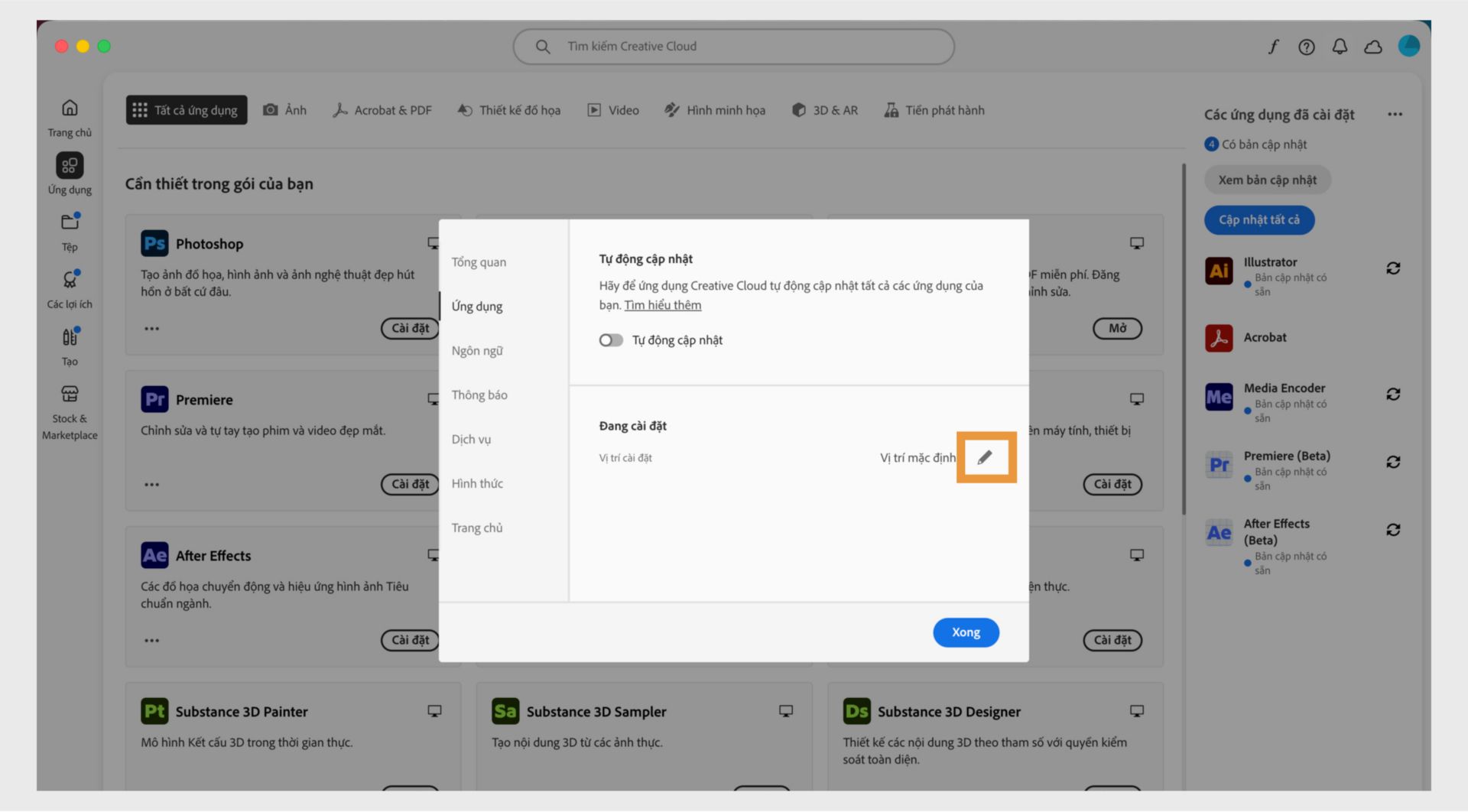This screenshot has width=1468, height=812.
Task: Switch to the 3D & AR tab
Action: point(824,110)
